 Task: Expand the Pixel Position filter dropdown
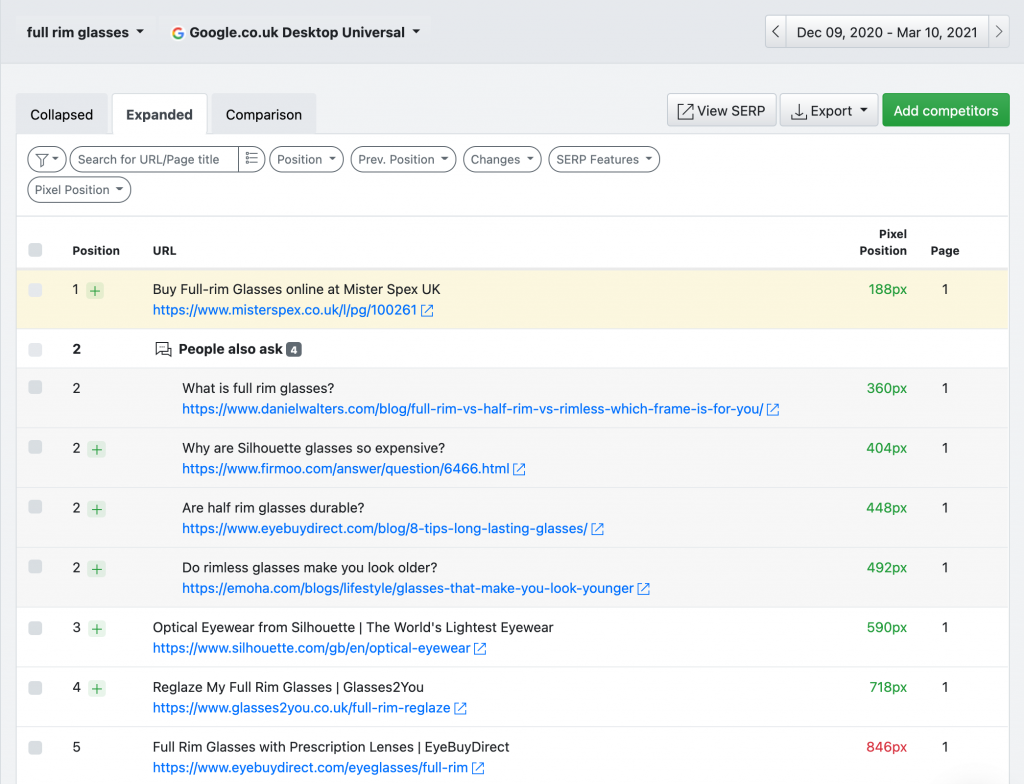79,190
